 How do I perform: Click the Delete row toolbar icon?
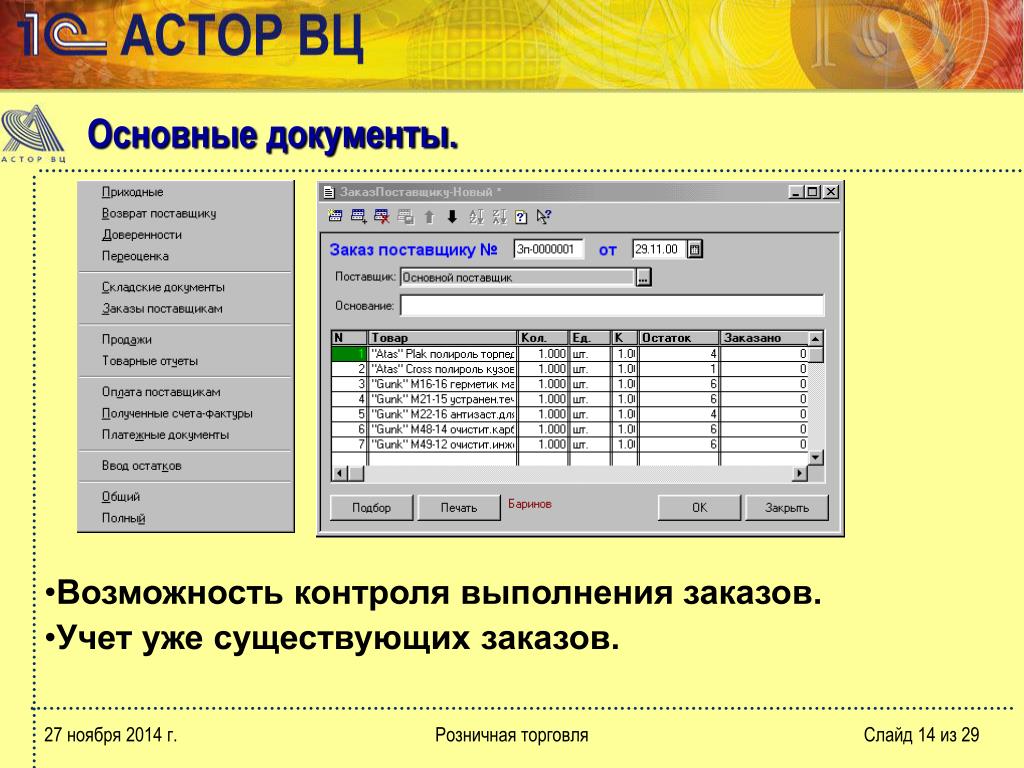[x=382, y=216]
